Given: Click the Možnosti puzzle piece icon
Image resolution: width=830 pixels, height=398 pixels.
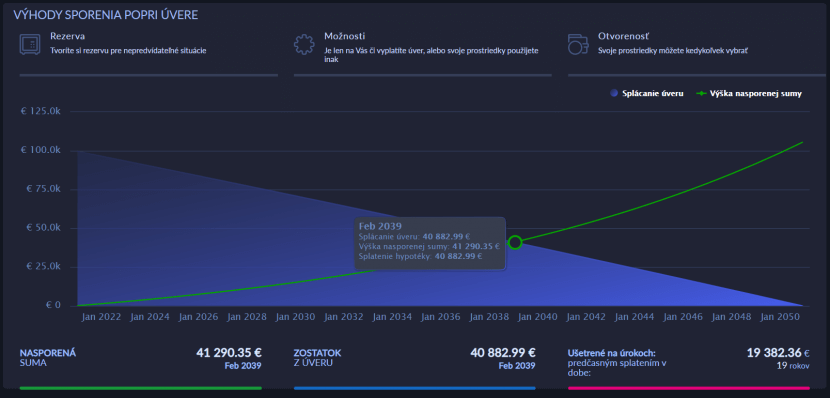Looking at the screenshot, I should (x=304, y=44).
